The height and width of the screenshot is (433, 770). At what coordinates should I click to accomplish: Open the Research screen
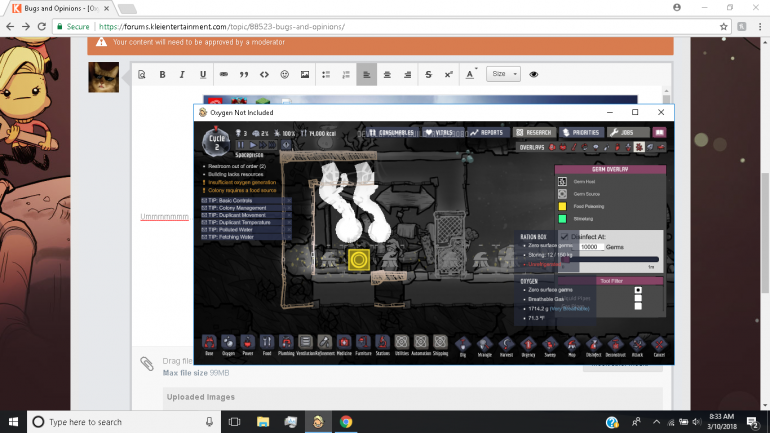point(534,133)
